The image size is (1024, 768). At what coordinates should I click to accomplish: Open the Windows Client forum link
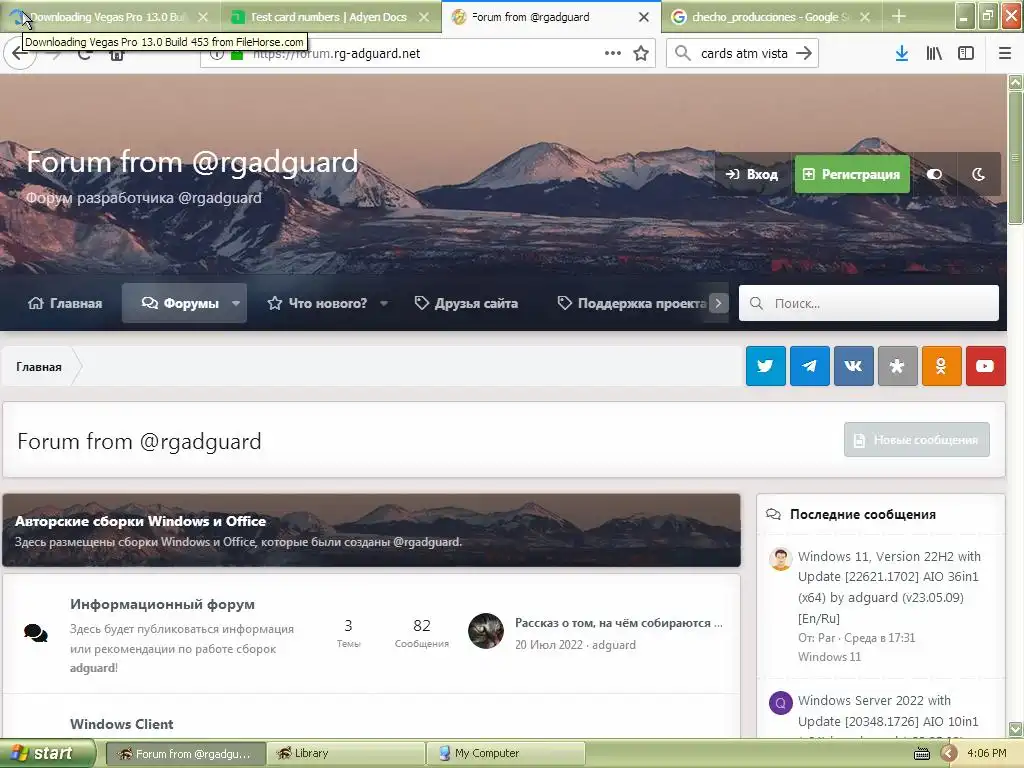121,724
